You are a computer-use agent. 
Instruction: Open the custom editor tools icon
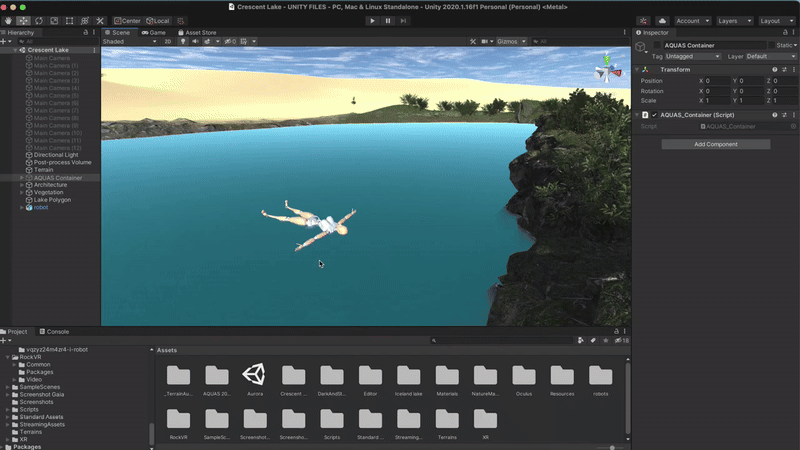tap(100, 21)
